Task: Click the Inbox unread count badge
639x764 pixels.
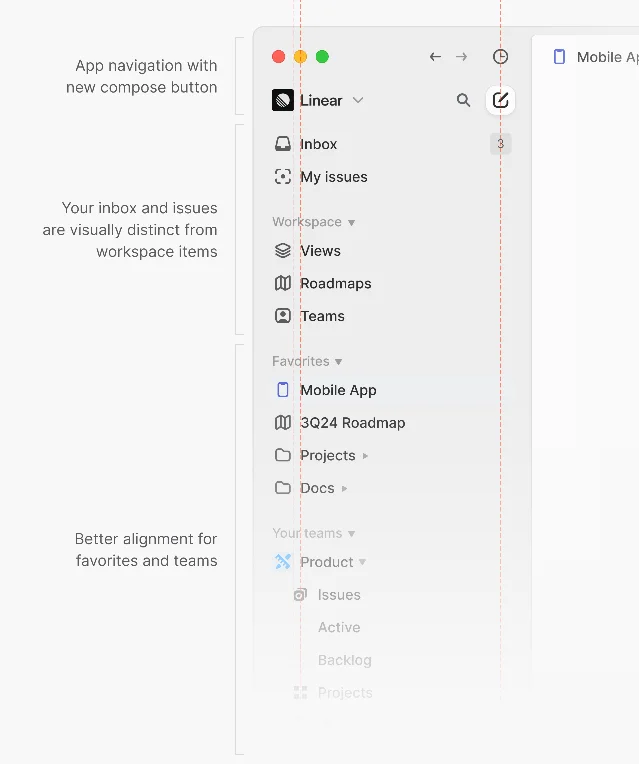Action: [x=501, y=144]
